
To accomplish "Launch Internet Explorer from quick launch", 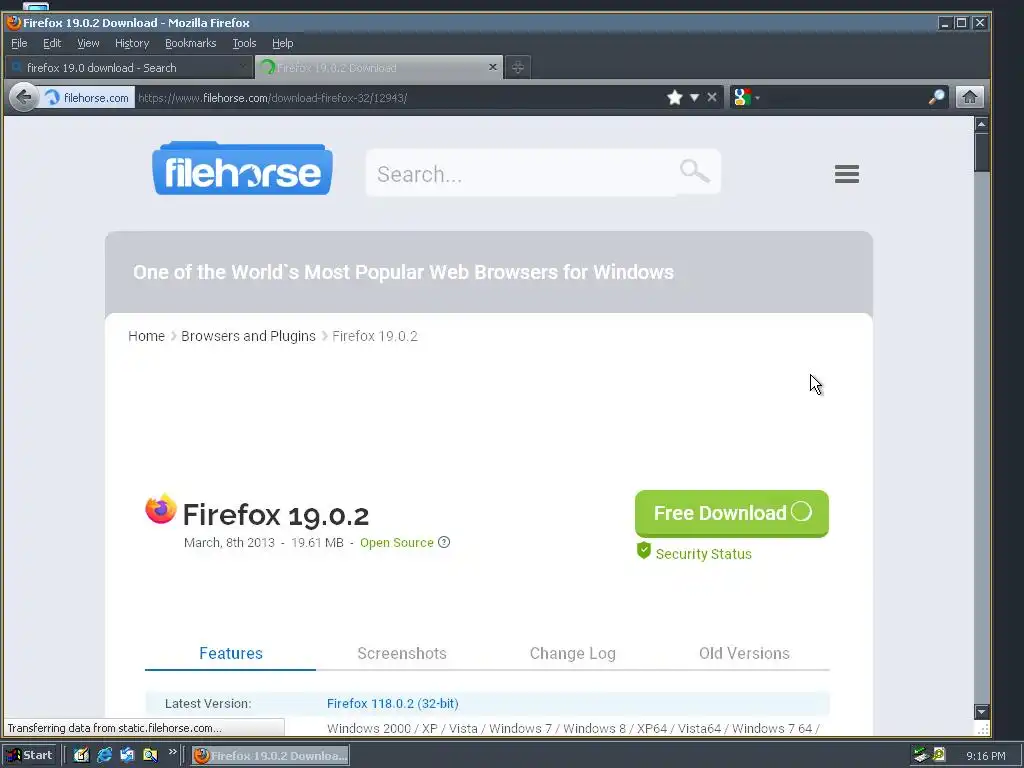I will (104, 756).
